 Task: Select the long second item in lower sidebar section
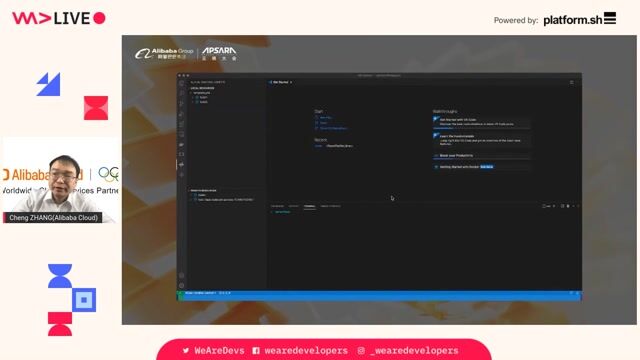(227, 200)
